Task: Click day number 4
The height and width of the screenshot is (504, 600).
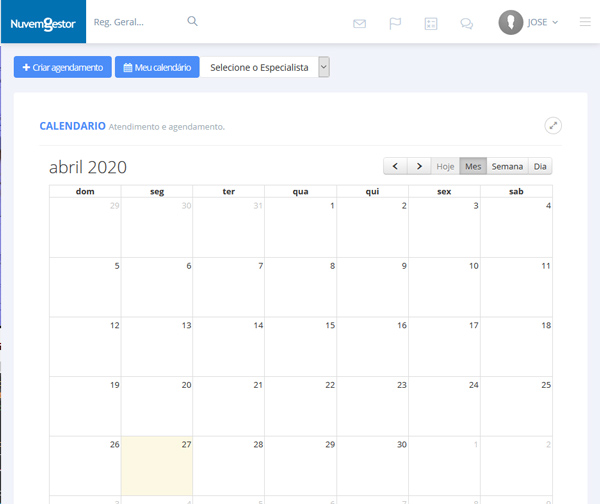Action: tap(548, 206)
